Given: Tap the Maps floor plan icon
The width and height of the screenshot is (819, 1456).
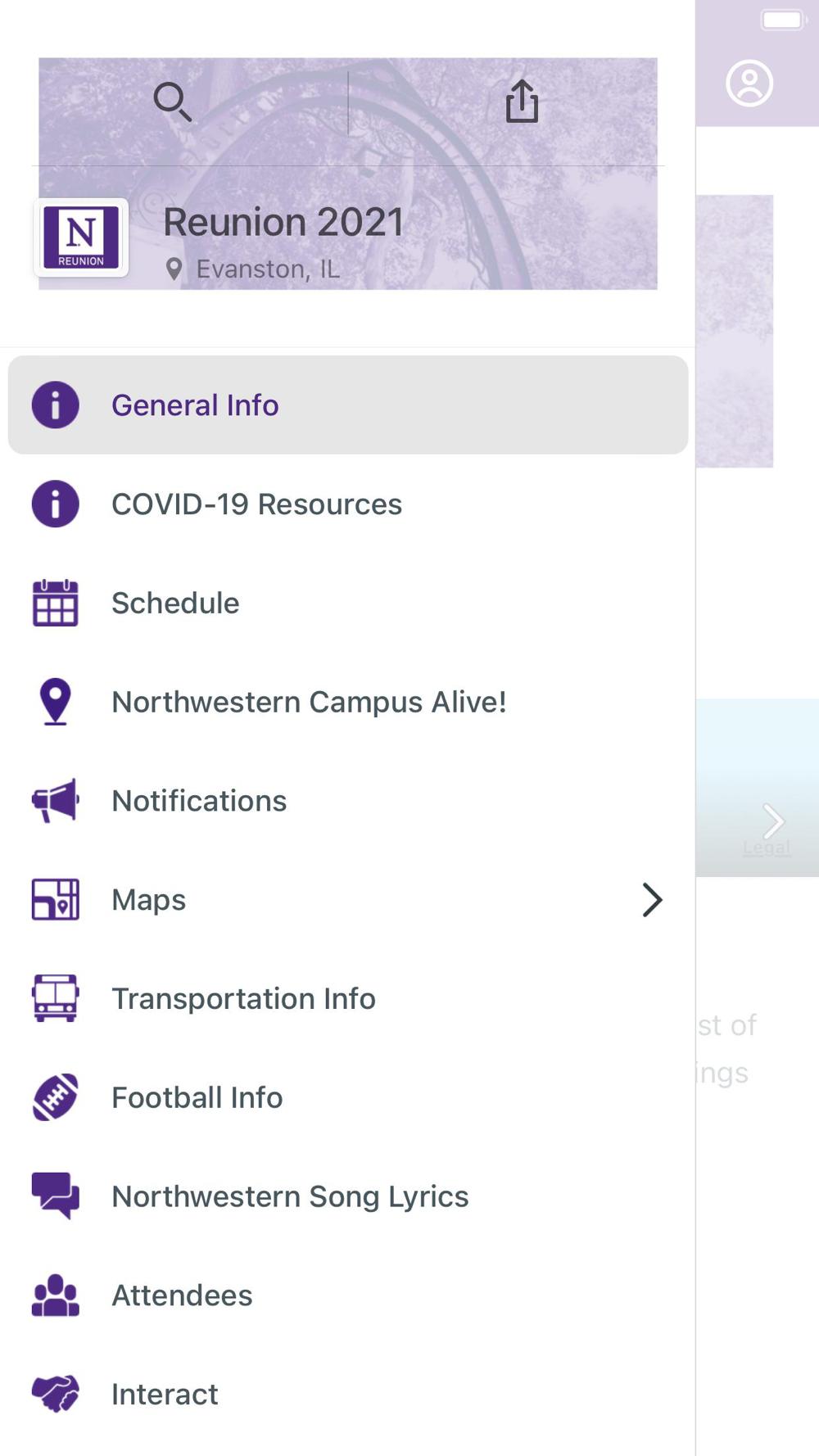Looking at the screenshot, I should point(56,899).
